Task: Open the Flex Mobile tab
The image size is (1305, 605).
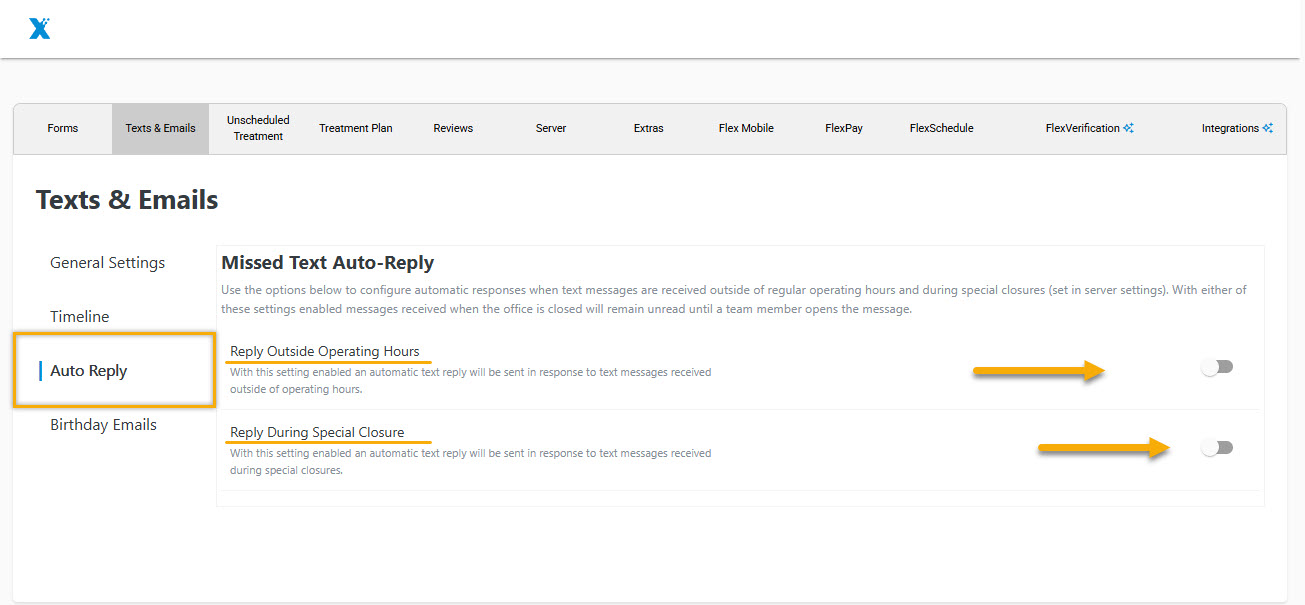Action: click(x=746, y=128)
